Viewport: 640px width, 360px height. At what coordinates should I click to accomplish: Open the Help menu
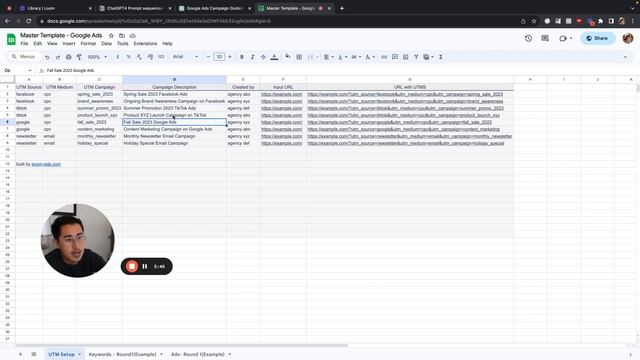(167, 44)
